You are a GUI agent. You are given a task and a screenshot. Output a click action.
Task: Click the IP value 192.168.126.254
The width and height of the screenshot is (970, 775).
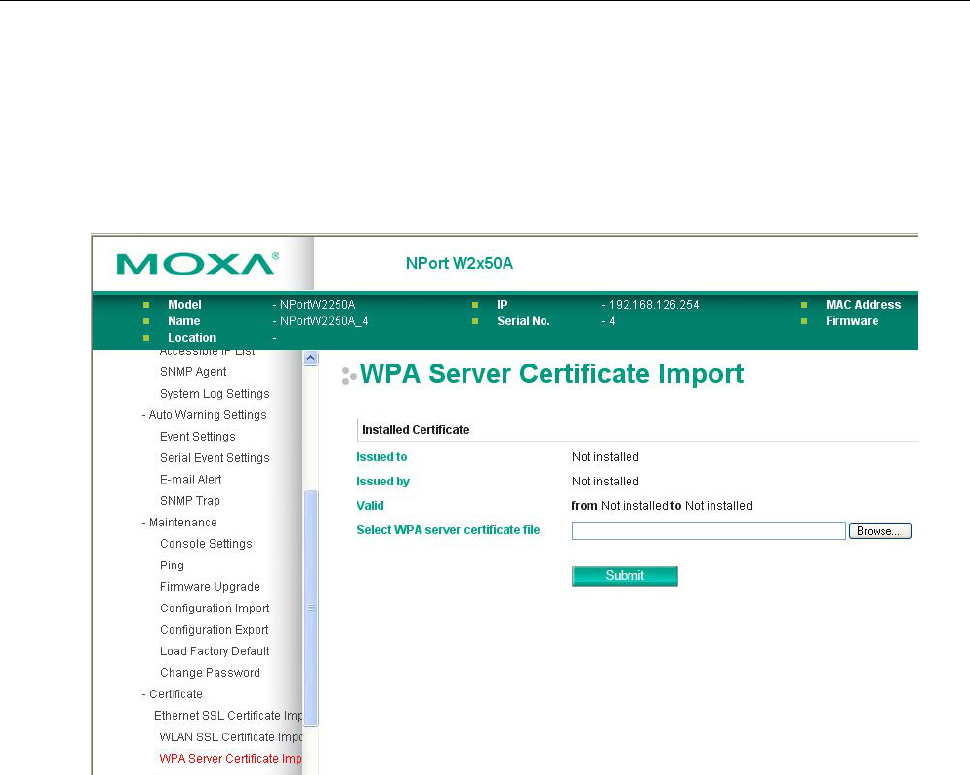coord(654,305)
